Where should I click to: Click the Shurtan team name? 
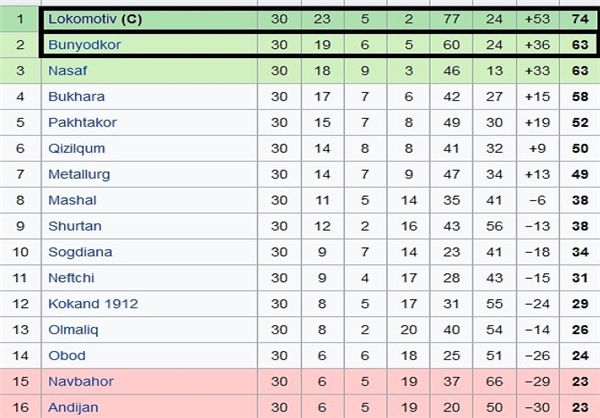pos(75,226)
